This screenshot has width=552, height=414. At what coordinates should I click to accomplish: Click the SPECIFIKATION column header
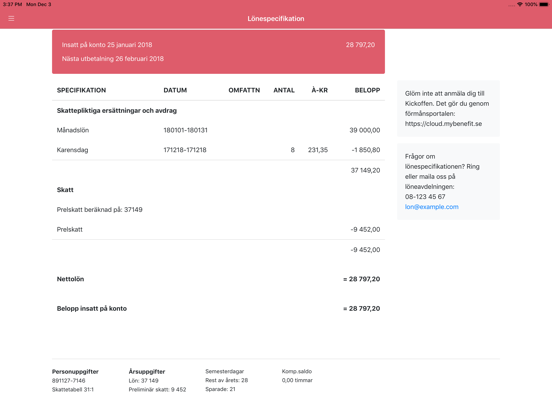click(x=81, y=90)
